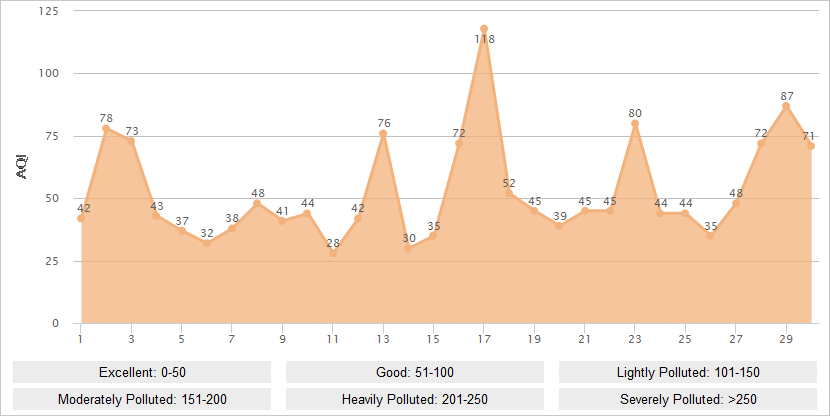Click the data point labeled 52

[509, 193]
